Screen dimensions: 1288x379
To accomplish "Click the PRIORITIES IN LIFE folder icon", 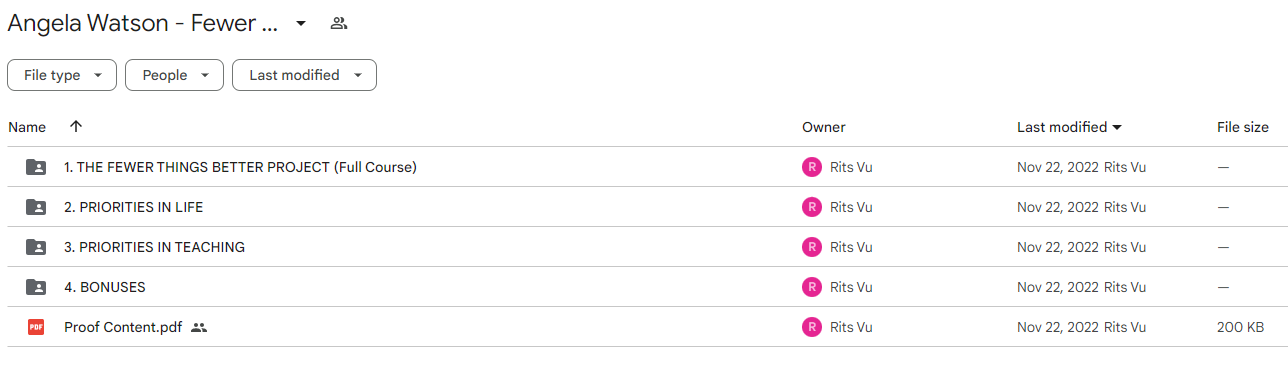I will coord(36,207).
